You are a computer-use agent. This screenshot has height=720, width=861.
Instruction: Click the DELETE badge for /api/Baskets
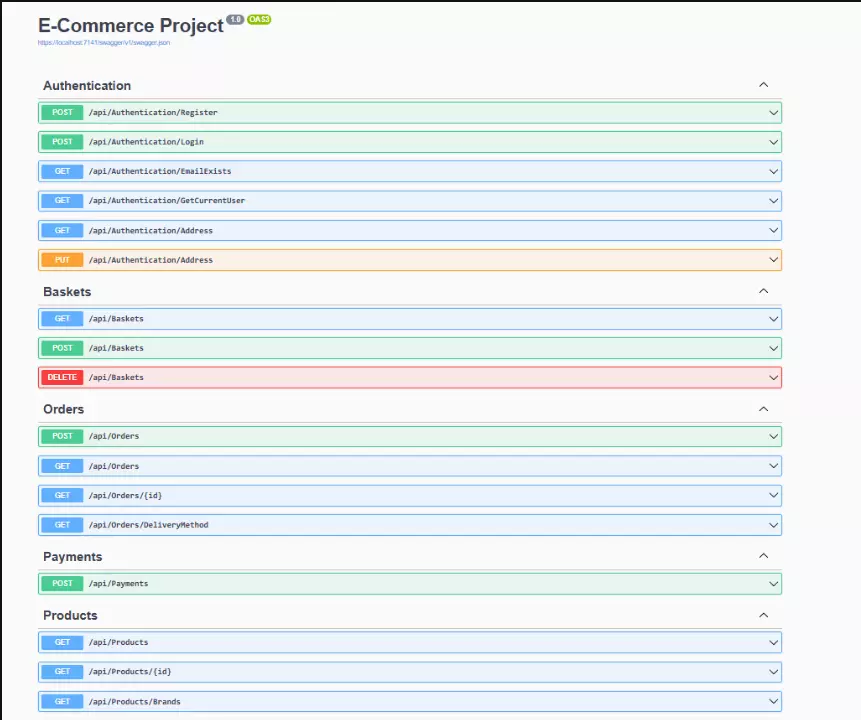(62, 378)
